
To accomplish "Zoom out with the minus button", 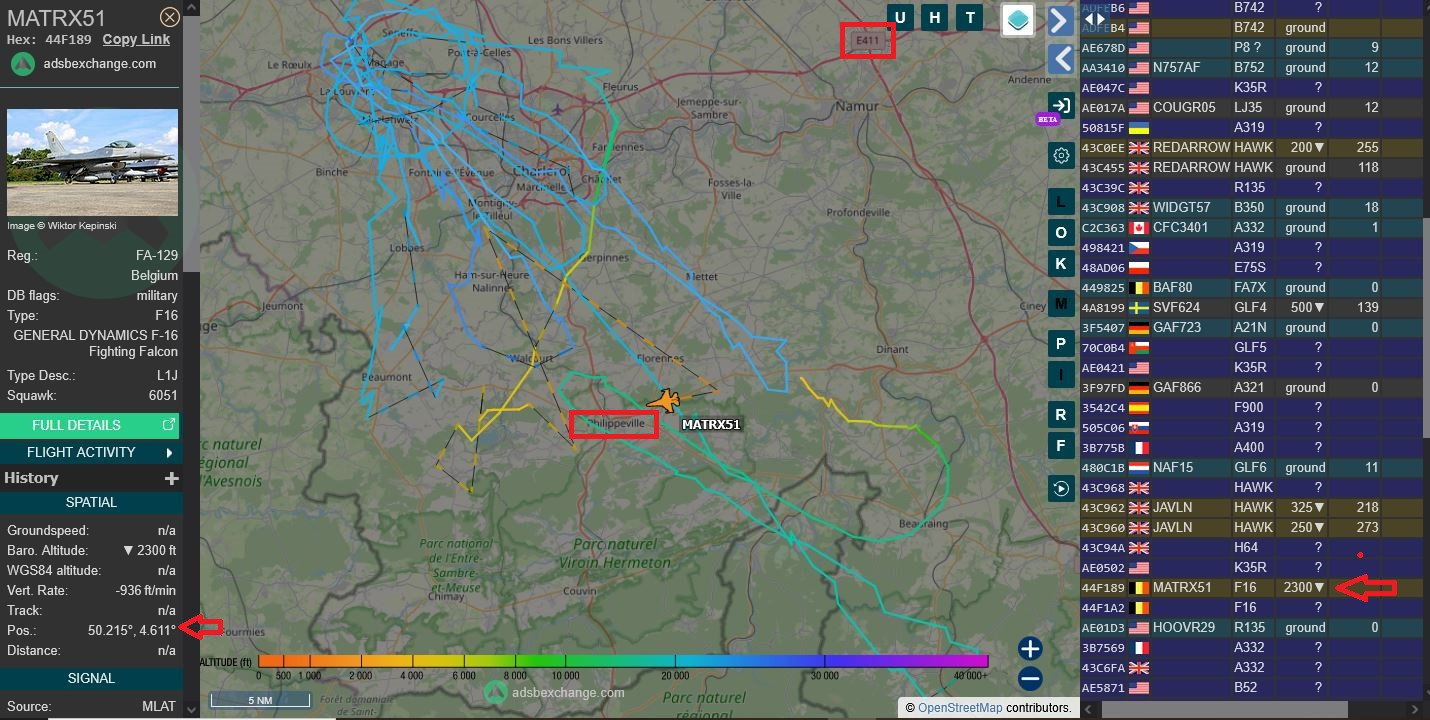I will pos(1030,679).
